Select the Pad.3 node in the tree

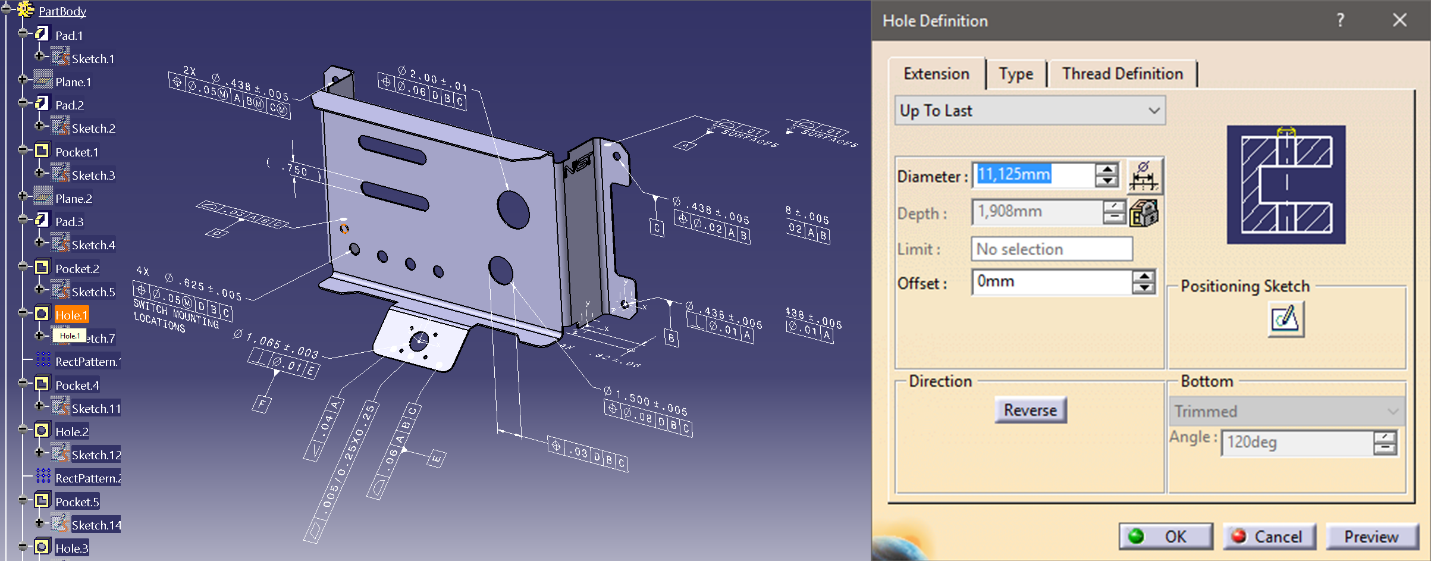point(69,222)
